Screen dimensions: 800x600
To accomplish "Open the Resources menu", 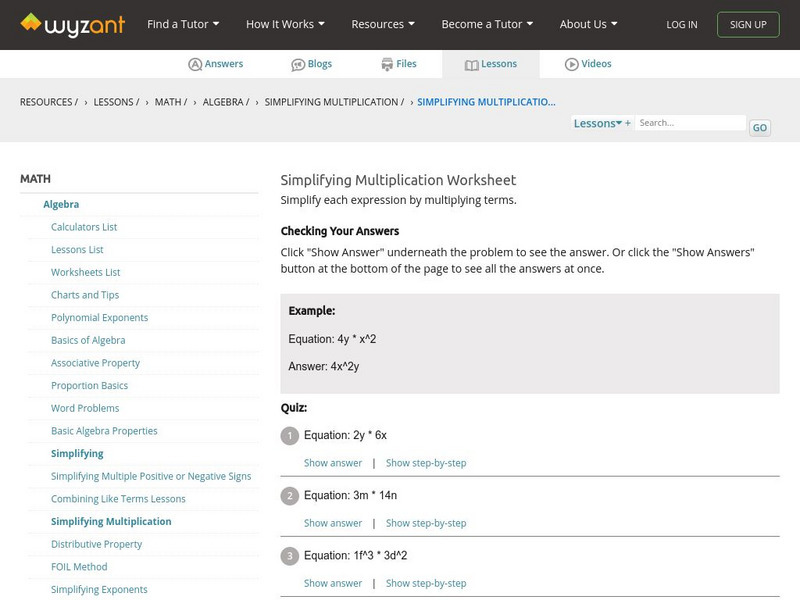I will click(383, 24).
